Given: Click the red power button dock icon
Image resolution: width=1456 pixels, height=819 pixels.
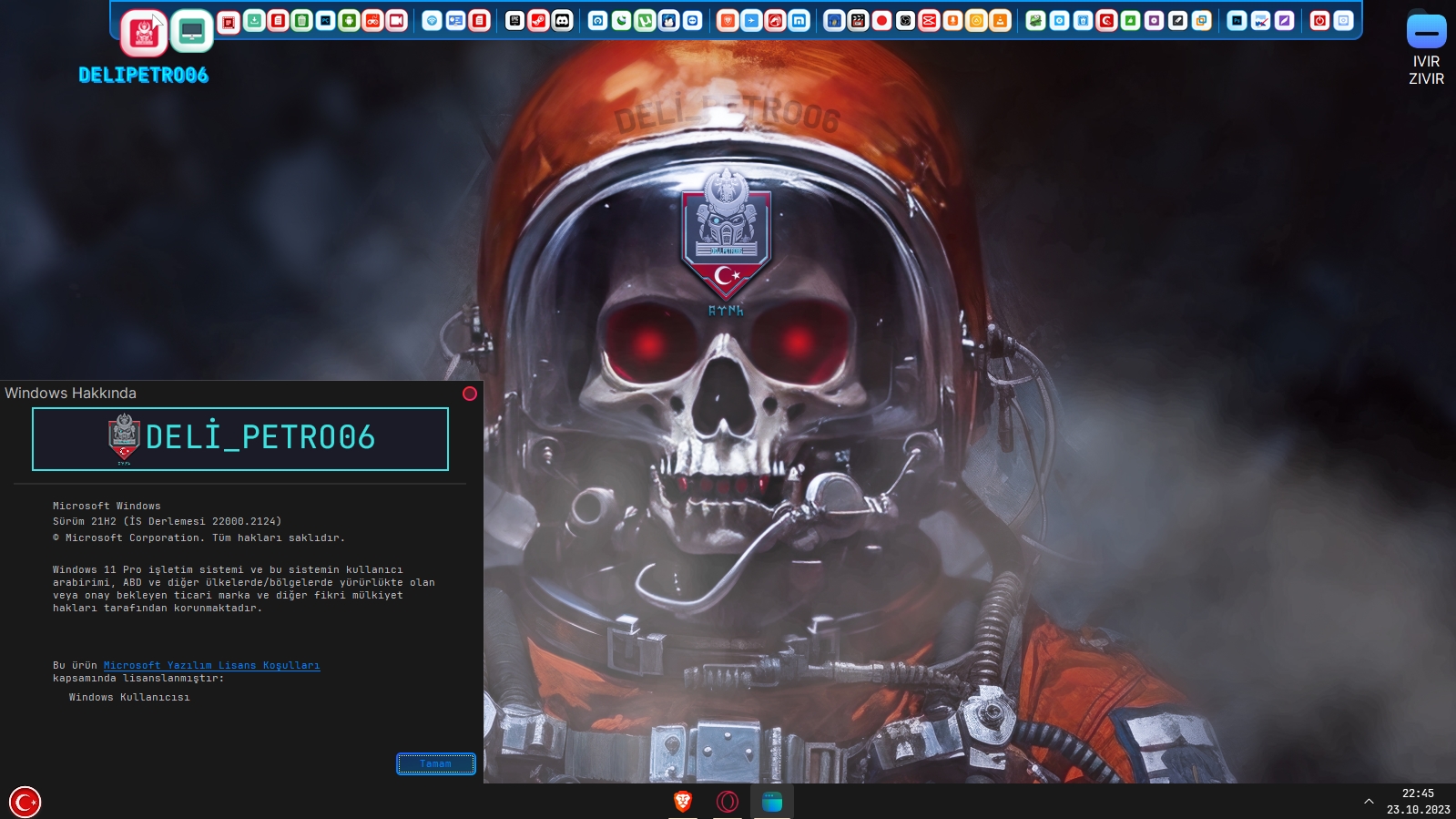Looking at the screenshot, I should point(1319,20).
